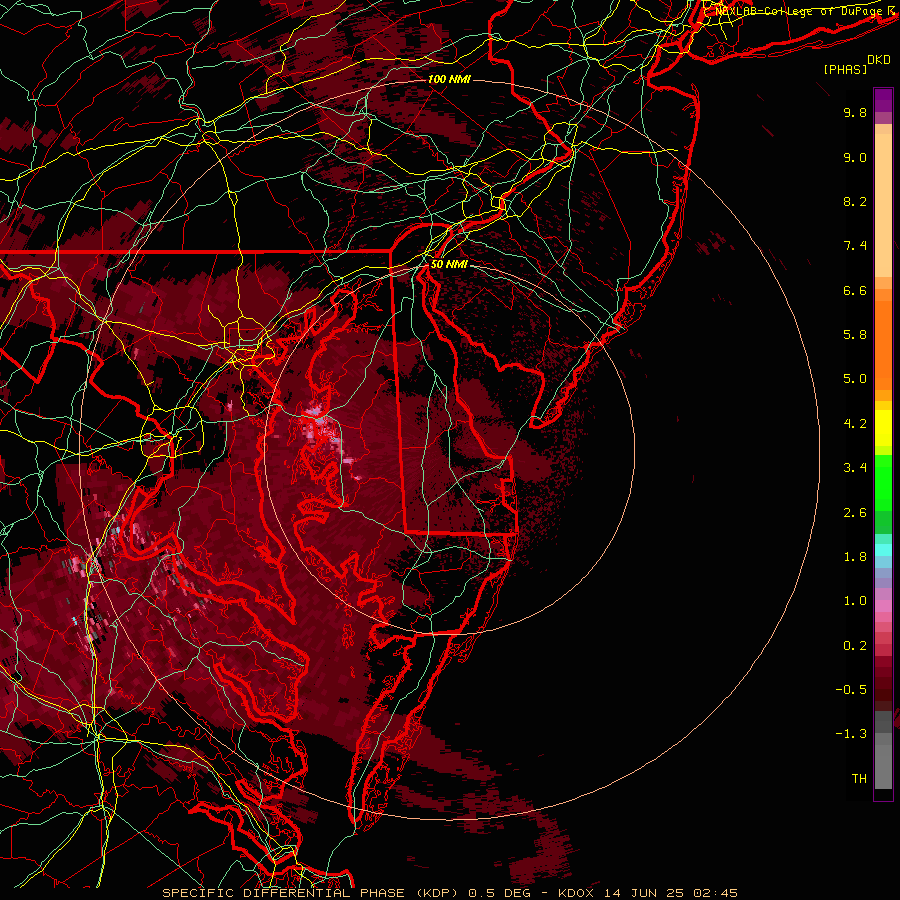The height and width of the screenshot is (900, 900).
Task: Click the 8.2 value on the color scale
Action: pos(855,201)
